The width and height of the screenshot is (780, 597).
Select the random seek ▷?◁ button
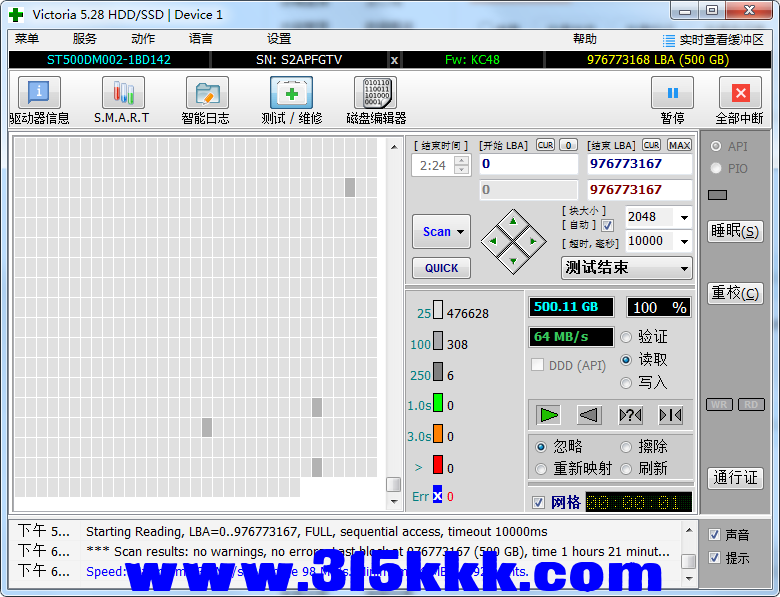[x=630, y=415]
